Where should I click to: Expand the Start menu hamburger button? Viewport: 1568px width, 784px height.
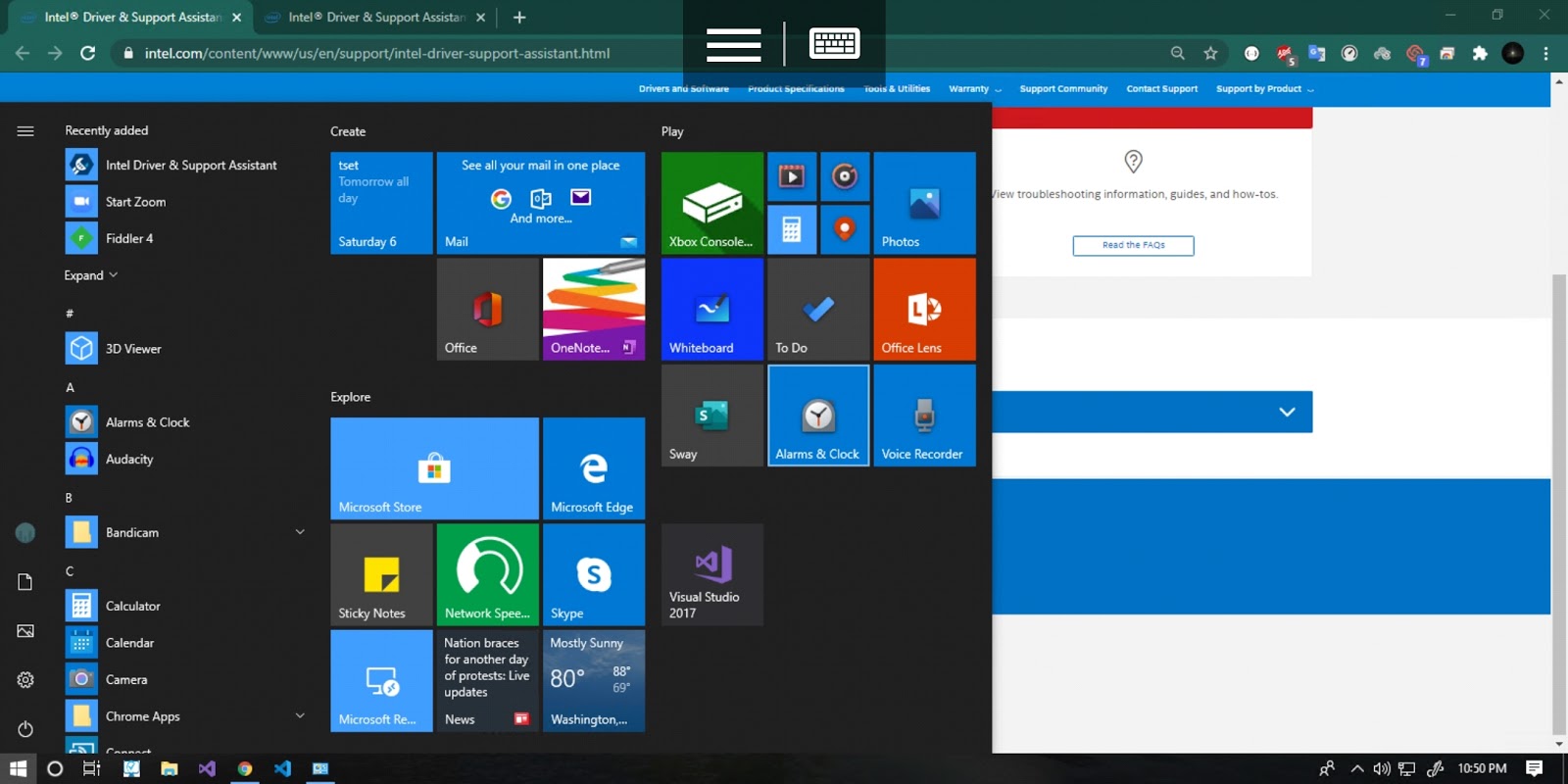25,130
